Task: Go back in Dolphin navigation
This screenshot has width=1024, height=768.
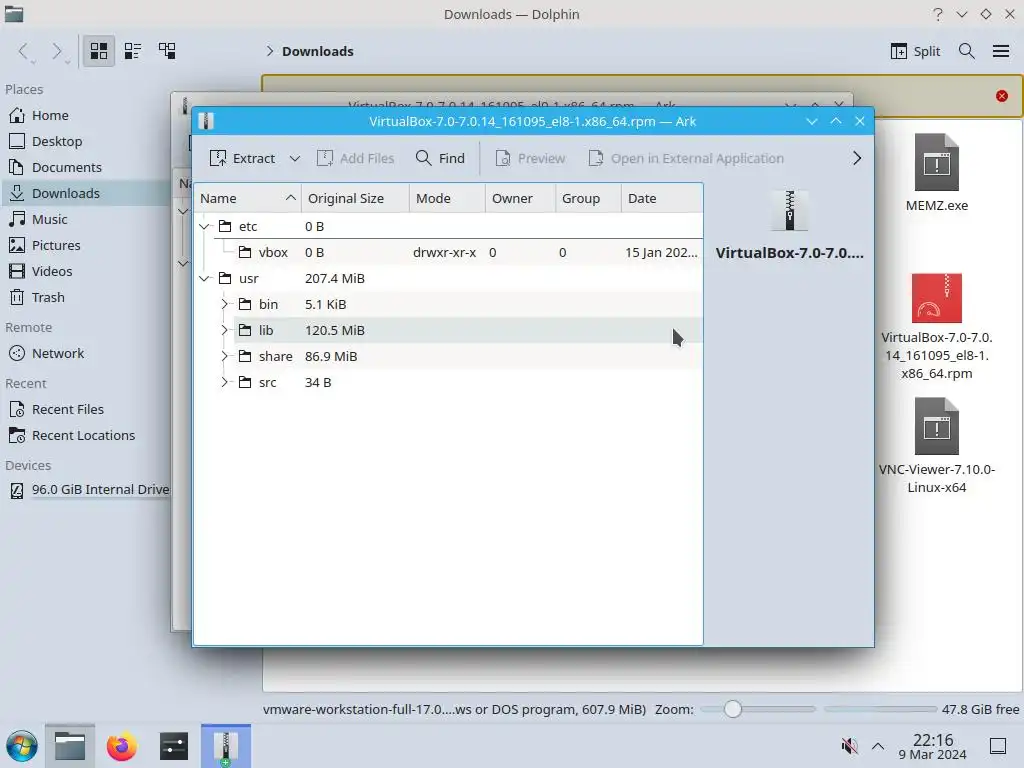Action: [24, 51]
